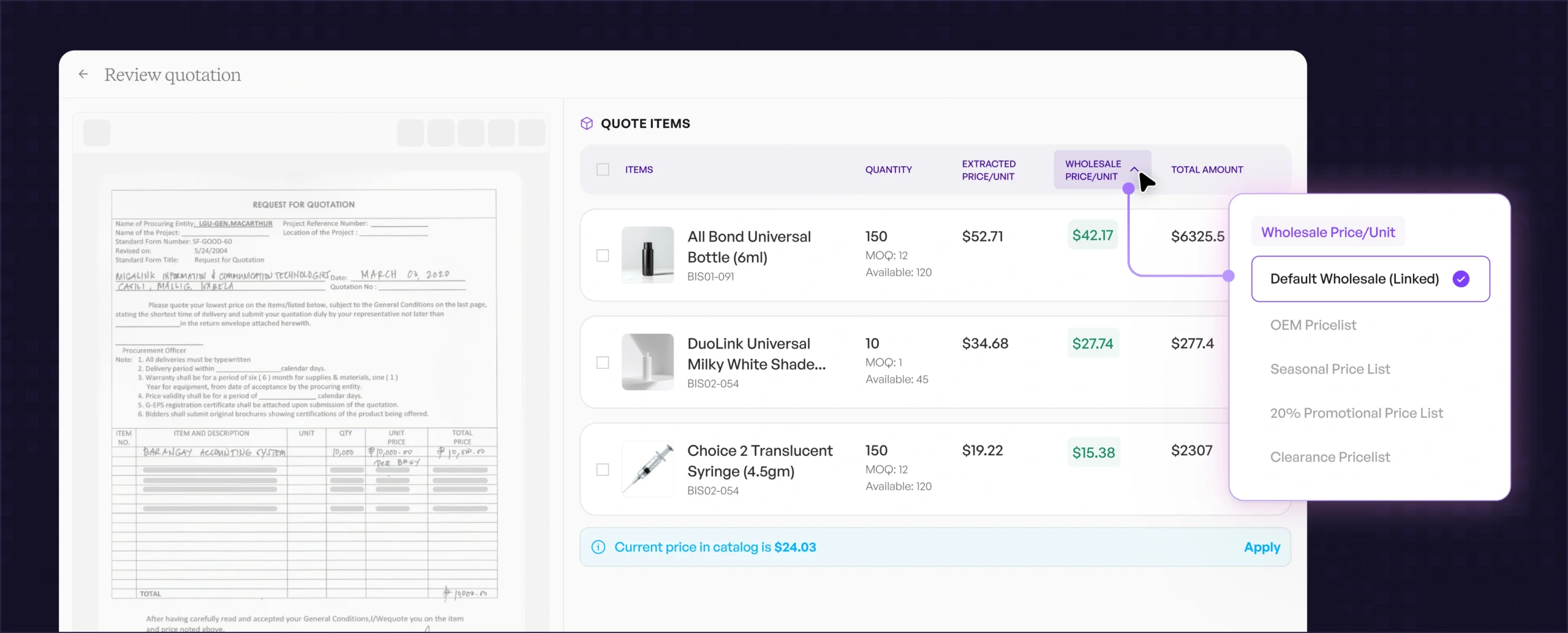Click the info icon in catalog price banner

point(598,547)
